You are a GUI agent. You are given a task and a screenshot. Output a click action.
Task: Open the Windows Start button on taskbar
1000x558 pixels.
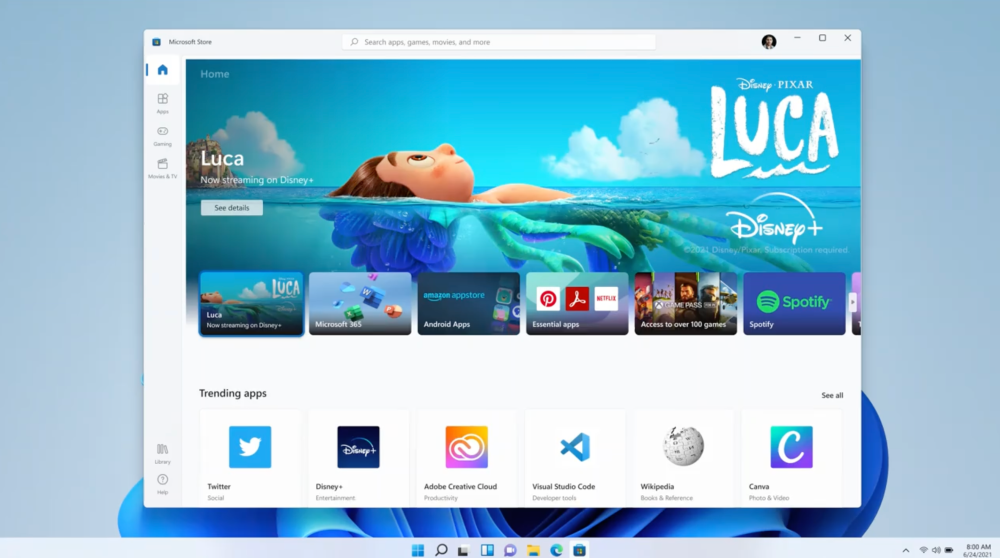[417, 550]
